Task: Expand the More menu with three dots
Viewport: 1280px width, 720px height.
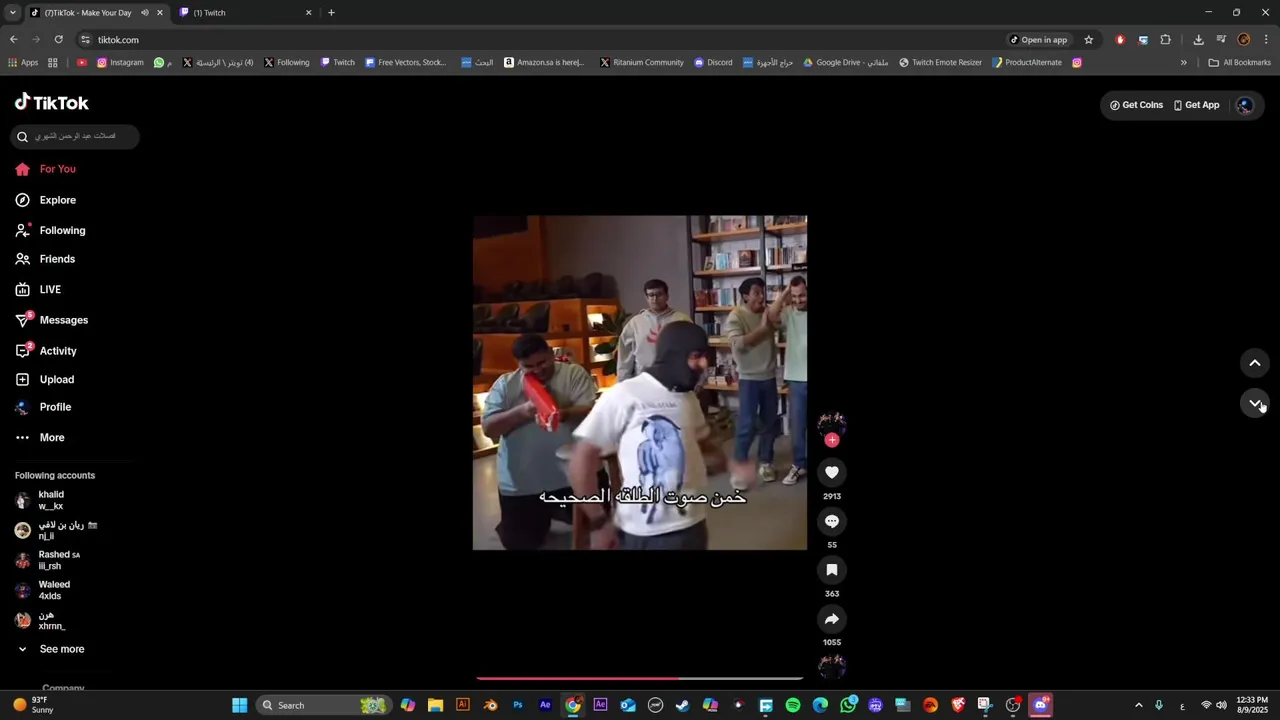Action: 40,437
